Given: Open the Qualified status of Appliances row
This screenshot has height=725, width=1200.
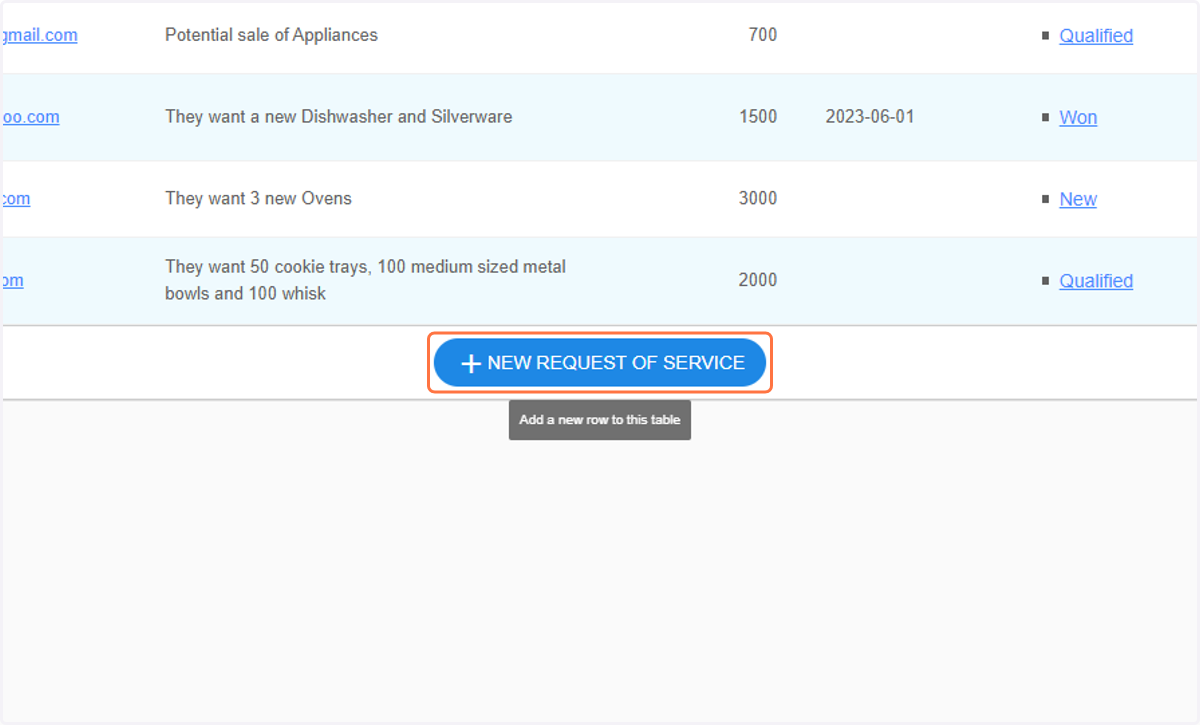Looking at the screenshot, I should [1096, 36].
